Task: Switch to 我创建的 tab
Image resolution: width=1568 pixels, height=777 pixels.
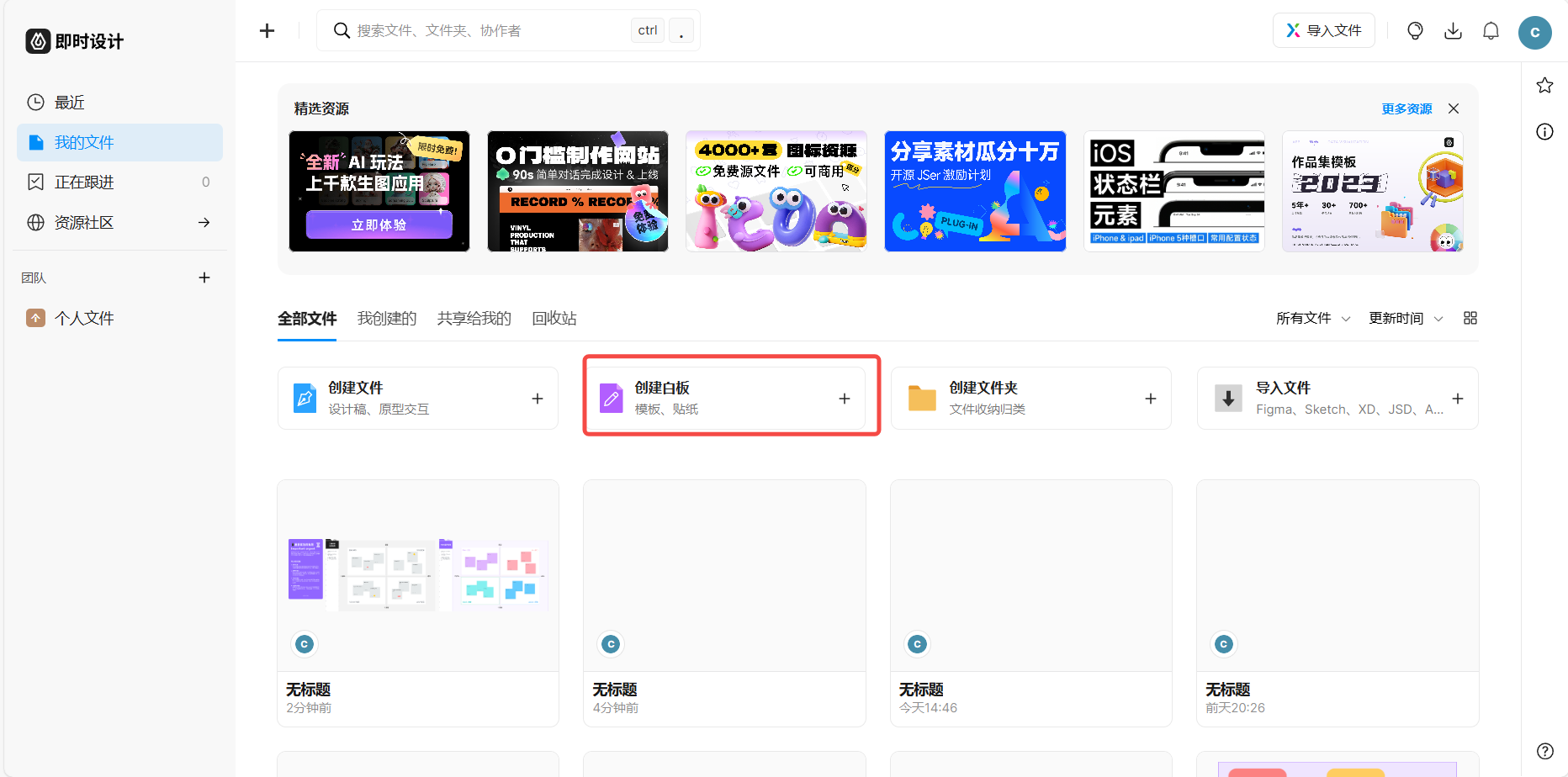Action: click(387, 319)
